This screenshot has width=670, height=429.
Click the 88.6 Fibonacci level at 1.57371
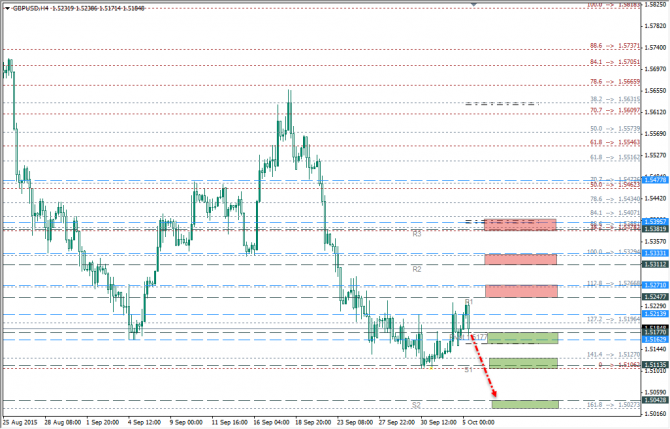(x=596, y=45)
